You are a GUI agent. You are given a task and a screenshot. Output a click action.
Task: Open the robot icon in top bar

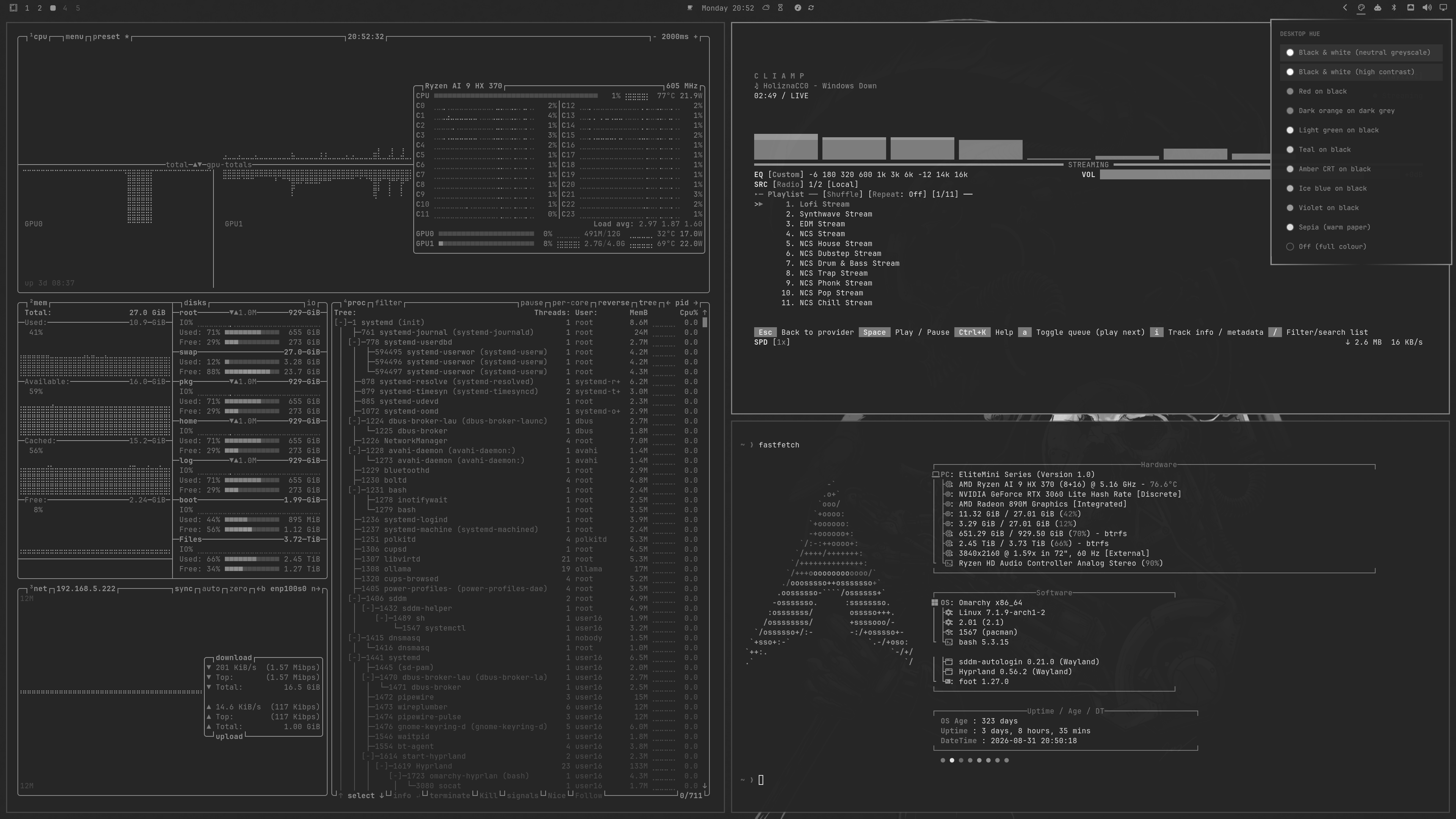point(1378,8)
